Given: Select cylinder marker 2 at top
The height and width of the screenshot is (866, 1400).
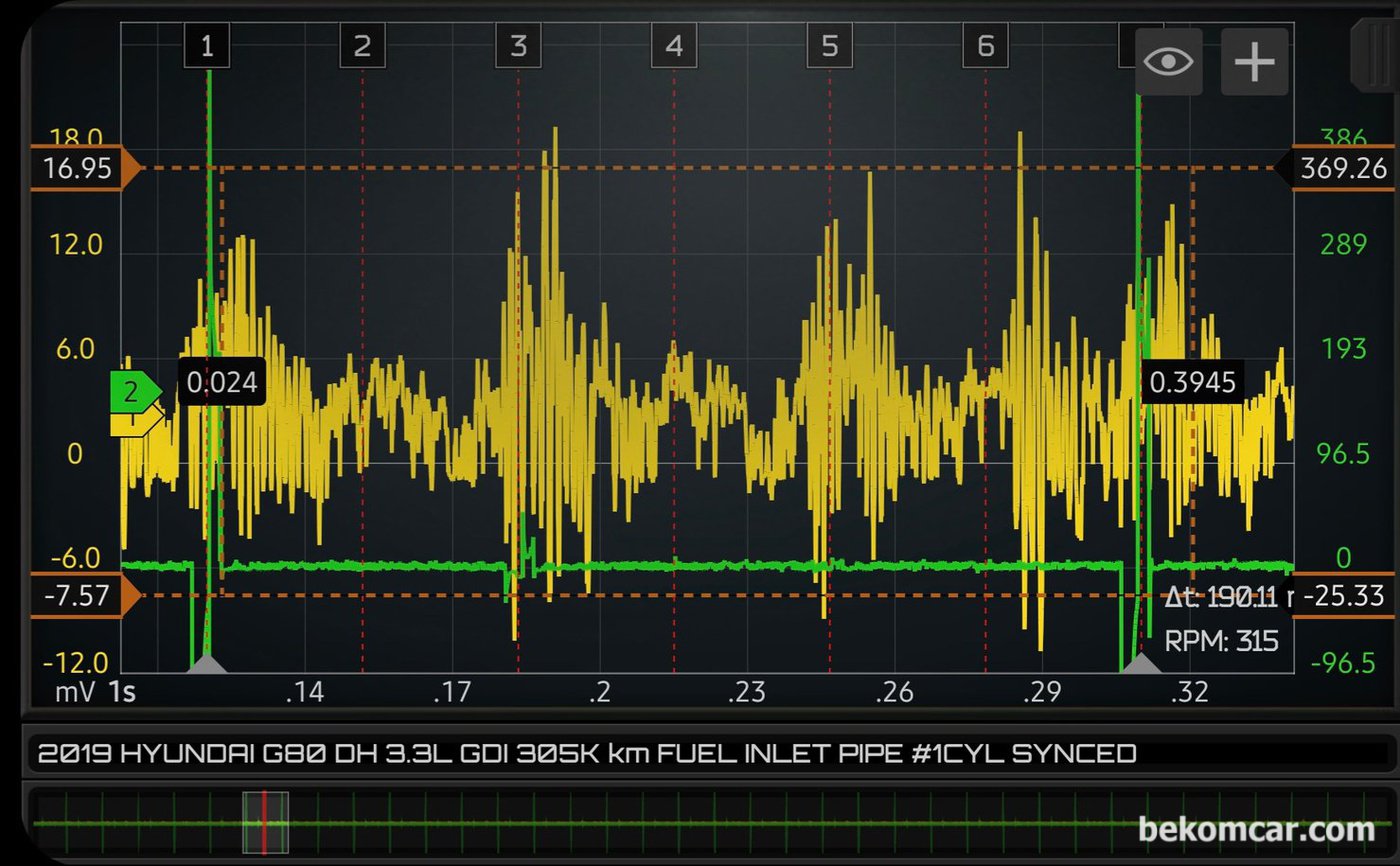Looking at the screenshot, I should click(x=362, y=46).
